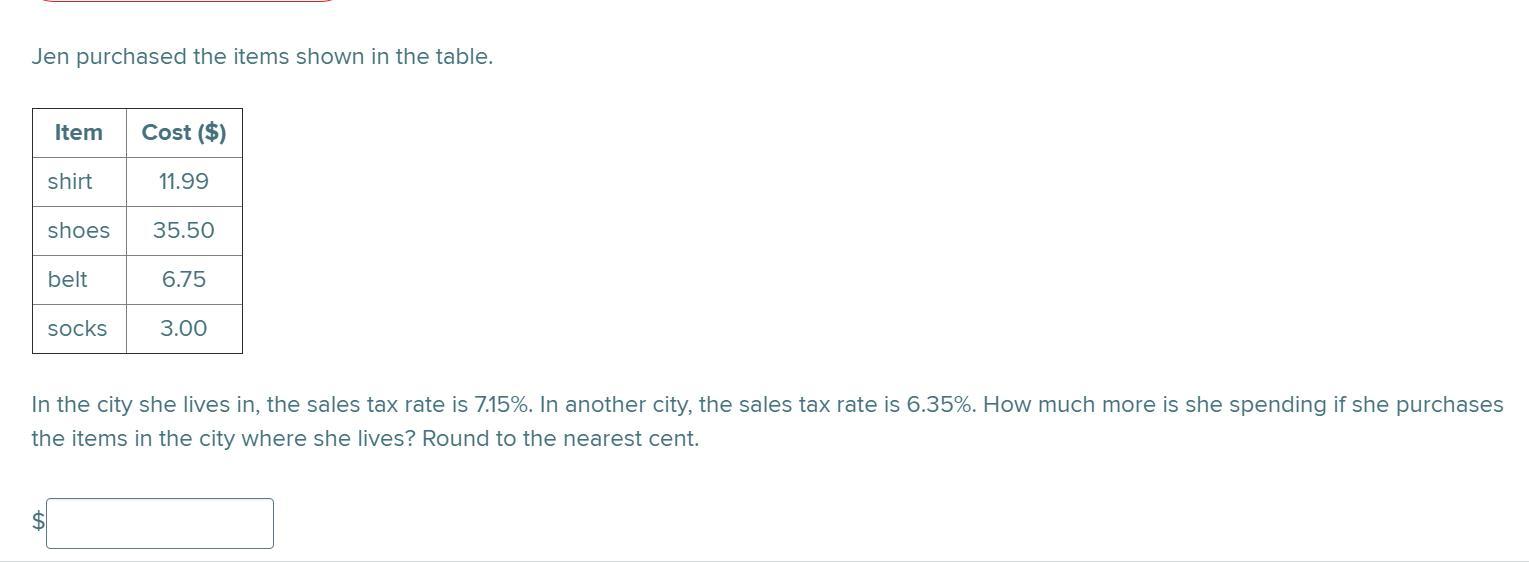Image resolution: width=1529 pixels, height=562 pixels.
Task: Click the 11.99 cost cell
Action: click(184, 181)
